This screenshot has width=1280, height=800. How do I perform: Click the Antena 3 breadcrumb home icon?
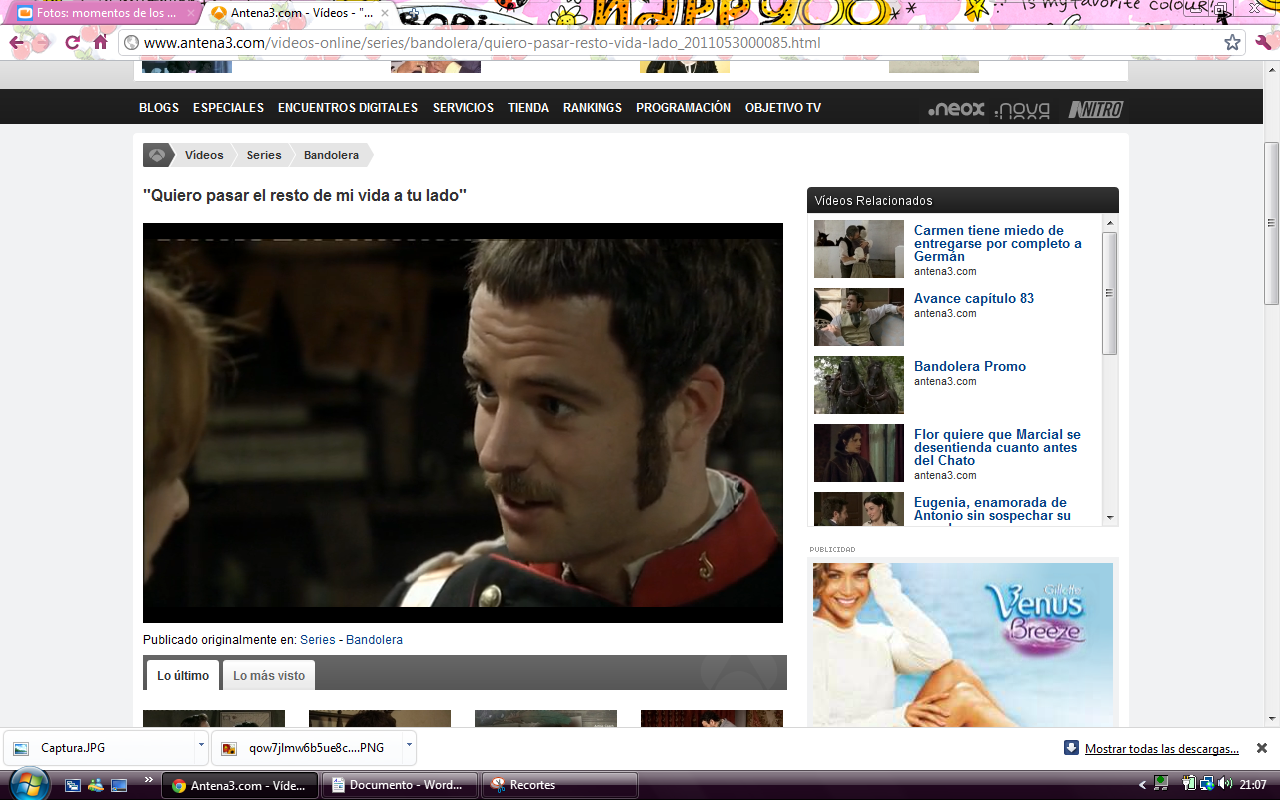157,155
